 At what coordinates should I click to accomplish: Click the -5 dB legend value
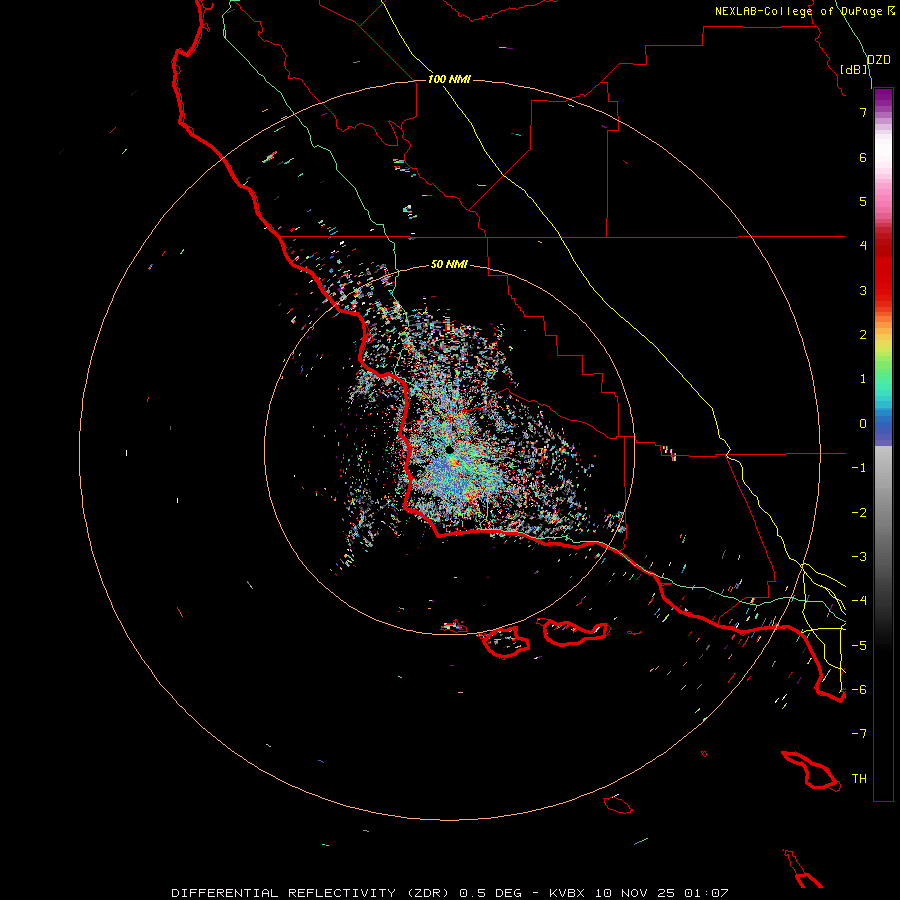pyautogui.click(x=859, y=646)
